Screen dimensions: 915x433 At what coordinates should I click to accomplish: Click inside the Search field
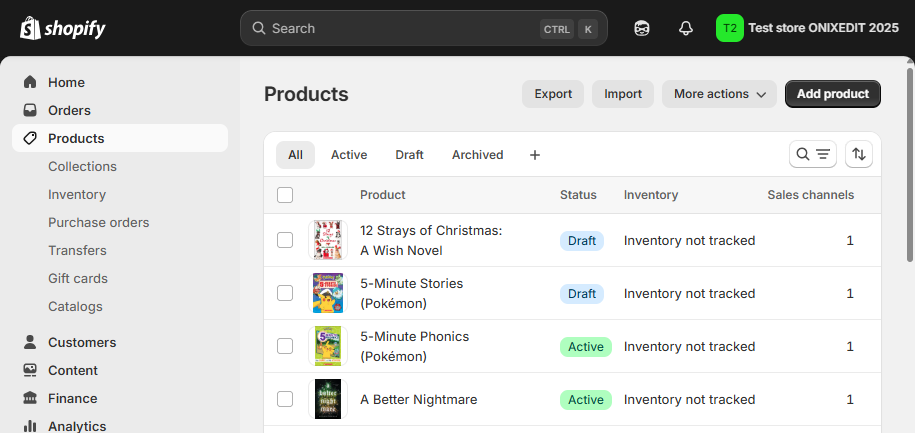[x=424, y=28]
